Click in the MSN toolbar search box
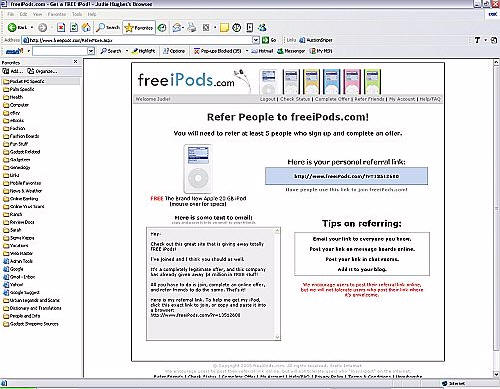The height and width of the screenshot is (389, 500). tap(60, 51)
